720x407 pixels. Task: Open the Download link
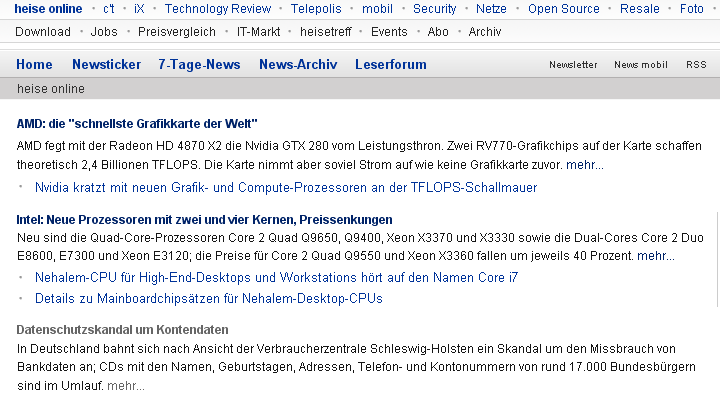(43, 32)
